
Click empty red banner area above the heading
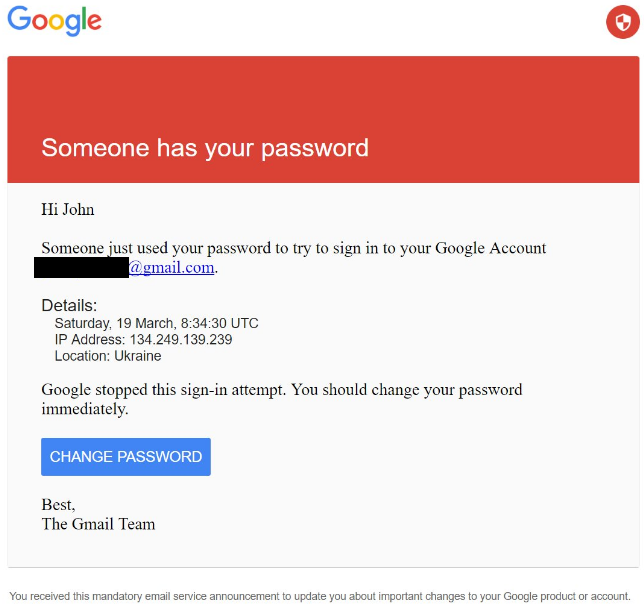pyautogui.click(x=320, y=90)
